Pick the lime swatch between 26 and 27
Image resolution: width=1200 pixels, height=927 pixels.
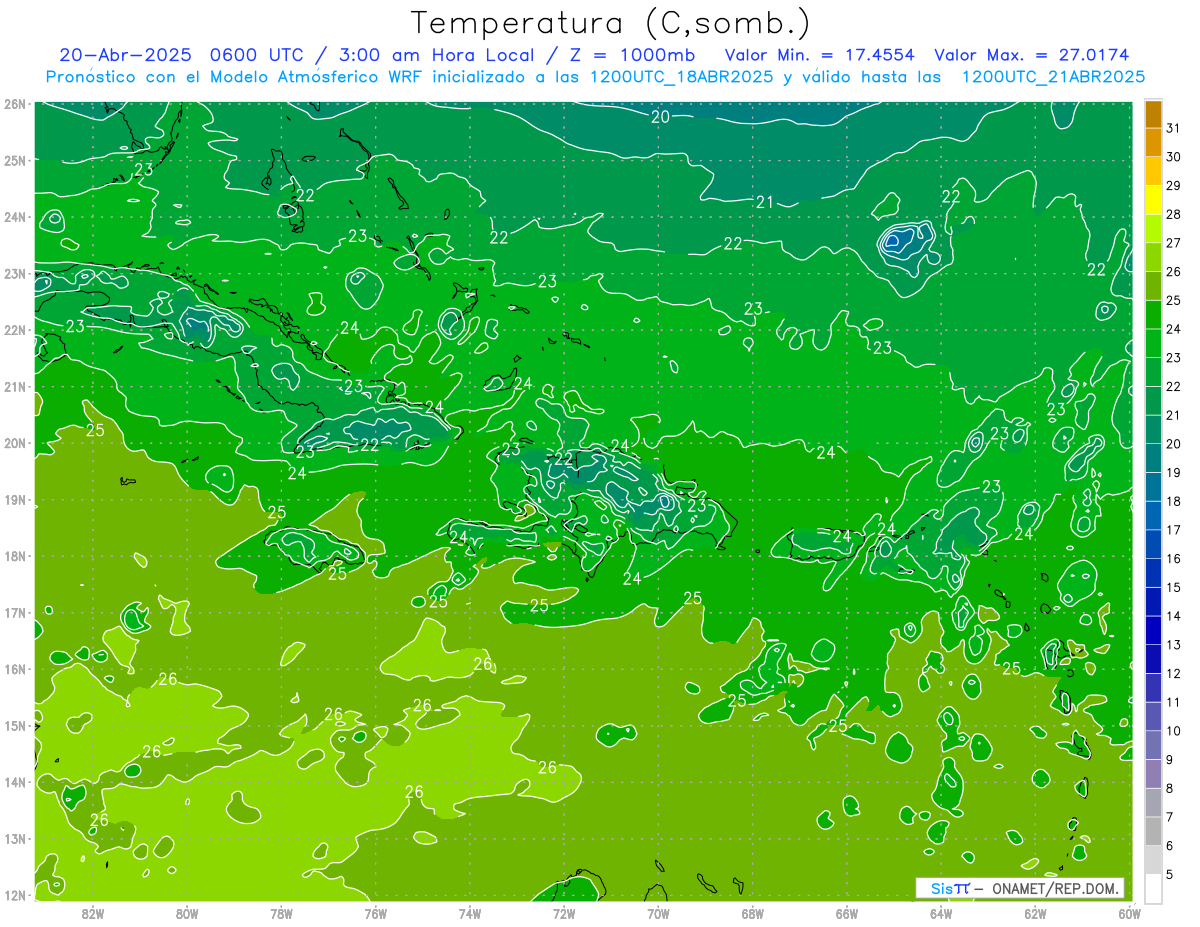[x=1153, y=257]
